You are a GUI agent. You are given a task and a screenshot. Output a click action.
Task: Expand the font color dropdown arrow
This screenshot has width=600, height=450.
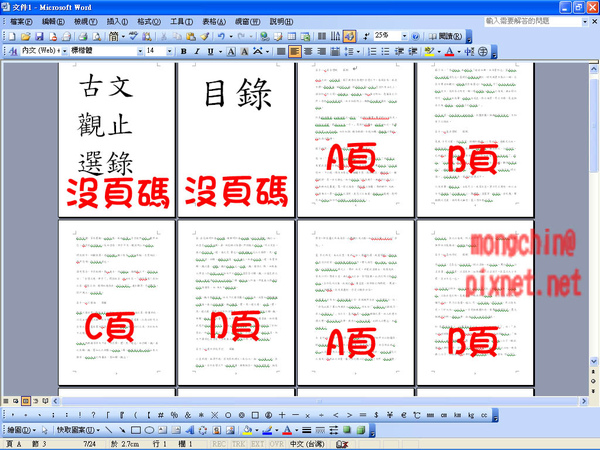coord(459,51)
